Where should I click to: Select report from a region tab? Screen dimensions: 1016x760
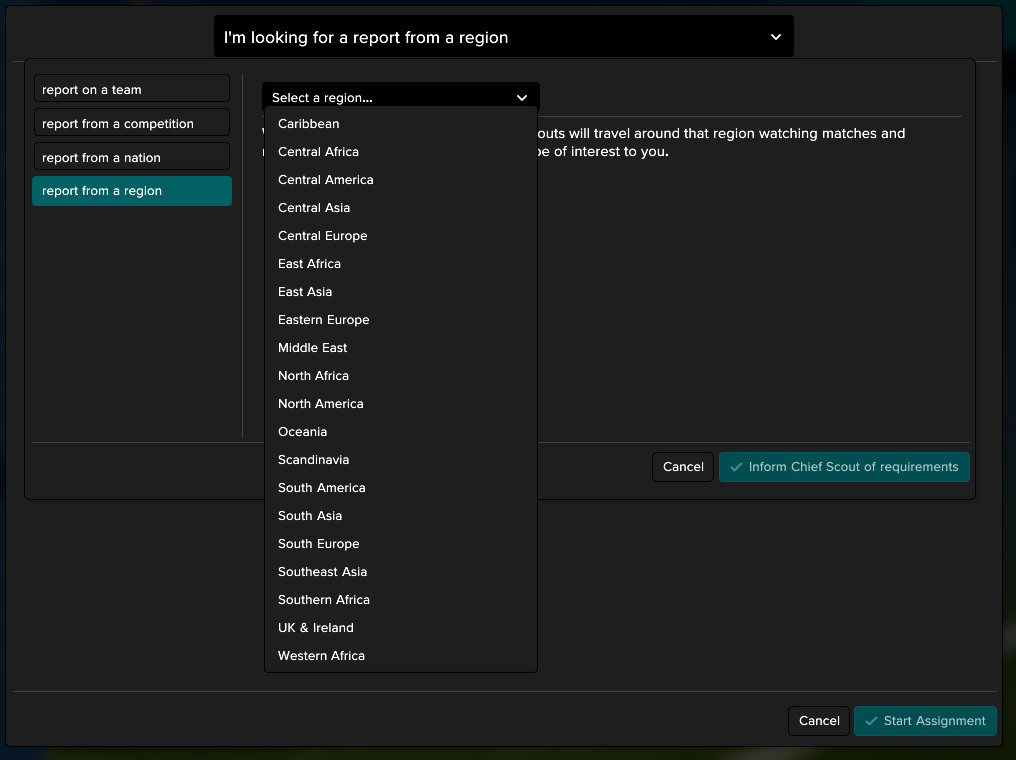click(131, 191)
